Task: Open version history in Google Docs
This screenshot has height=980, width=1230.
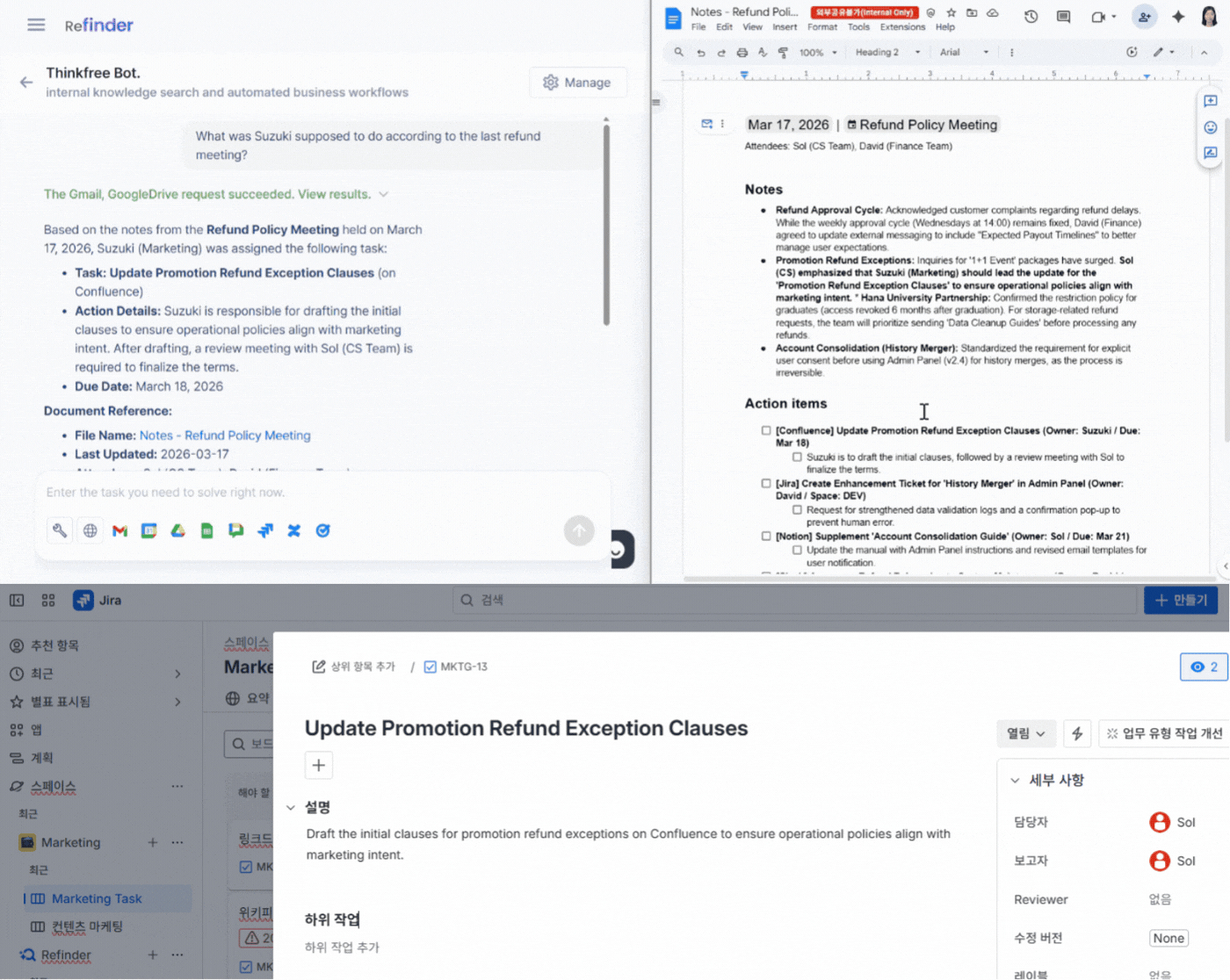Action: (1030, 16)
